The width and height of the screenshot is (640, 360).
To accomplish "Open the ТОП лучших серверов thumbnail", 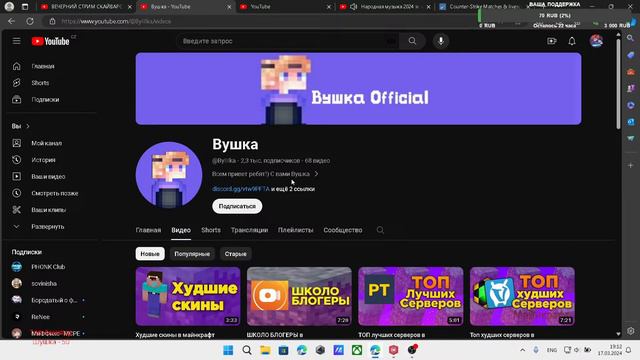I will pyautogui.click(x=411, y=296).
